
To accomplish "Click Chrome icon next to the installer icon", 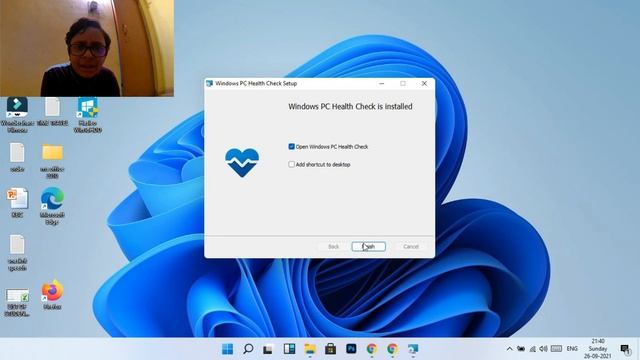I will 392,349.
